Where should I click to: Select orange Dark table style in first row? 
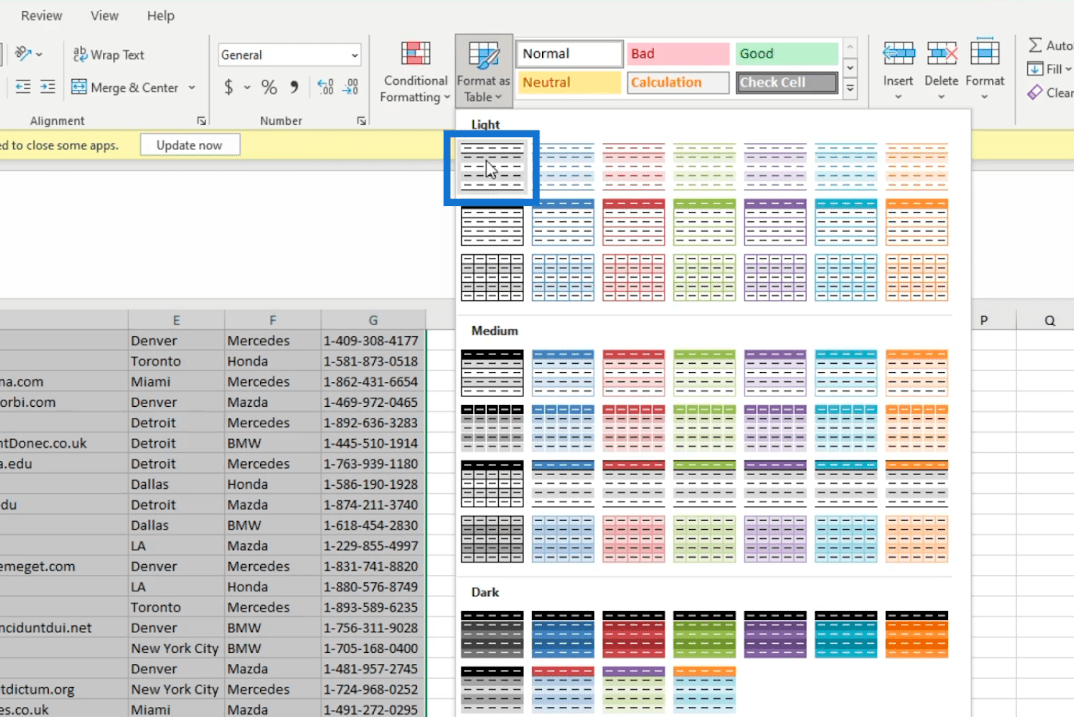916,635
